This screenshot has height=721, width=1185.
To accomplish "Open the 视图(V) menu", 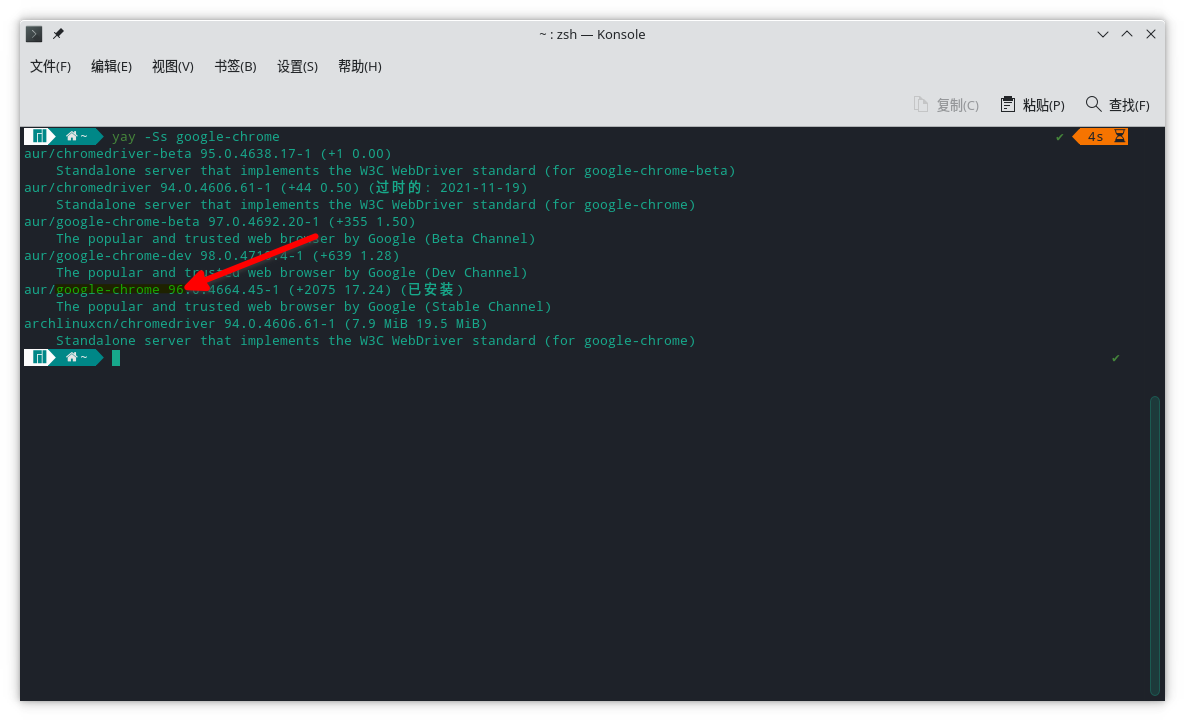I will coord(172,67).
